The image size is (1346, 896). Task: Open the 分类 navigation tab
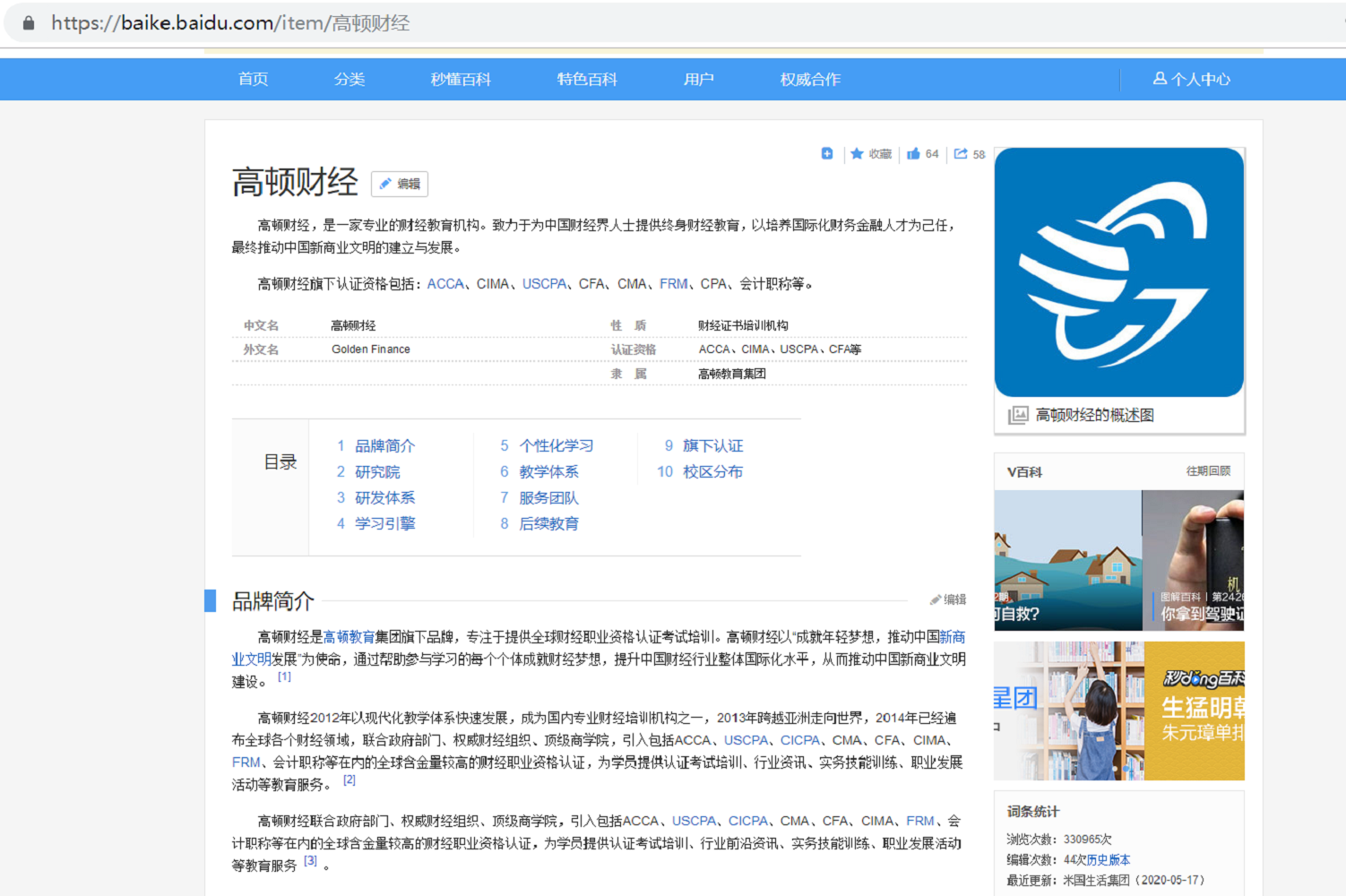point(349,79)
